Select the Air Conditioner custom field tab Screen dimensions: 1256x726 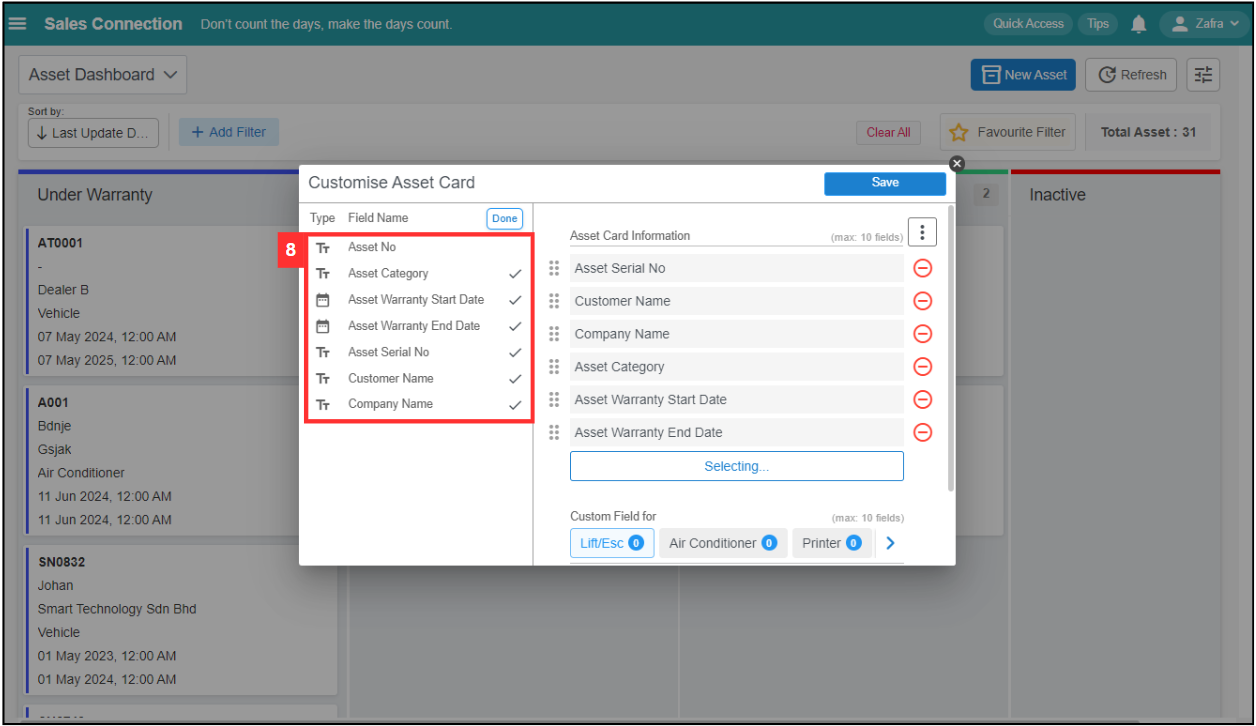pos(723,543)
